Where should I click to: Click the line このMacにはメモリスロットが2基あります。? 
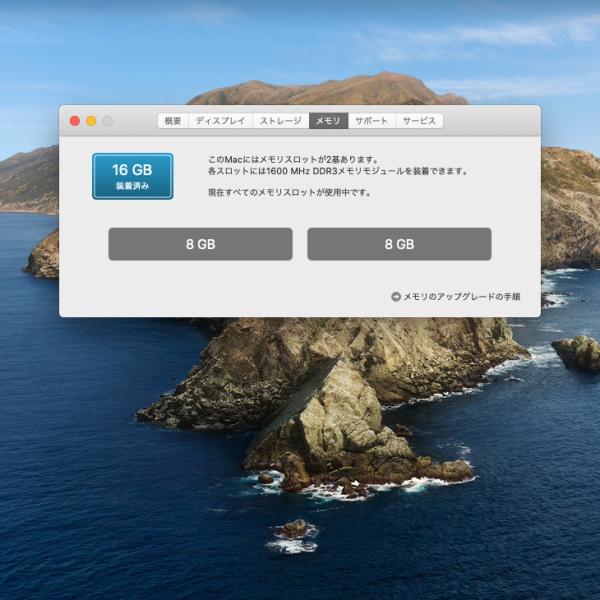pos(293,159)
